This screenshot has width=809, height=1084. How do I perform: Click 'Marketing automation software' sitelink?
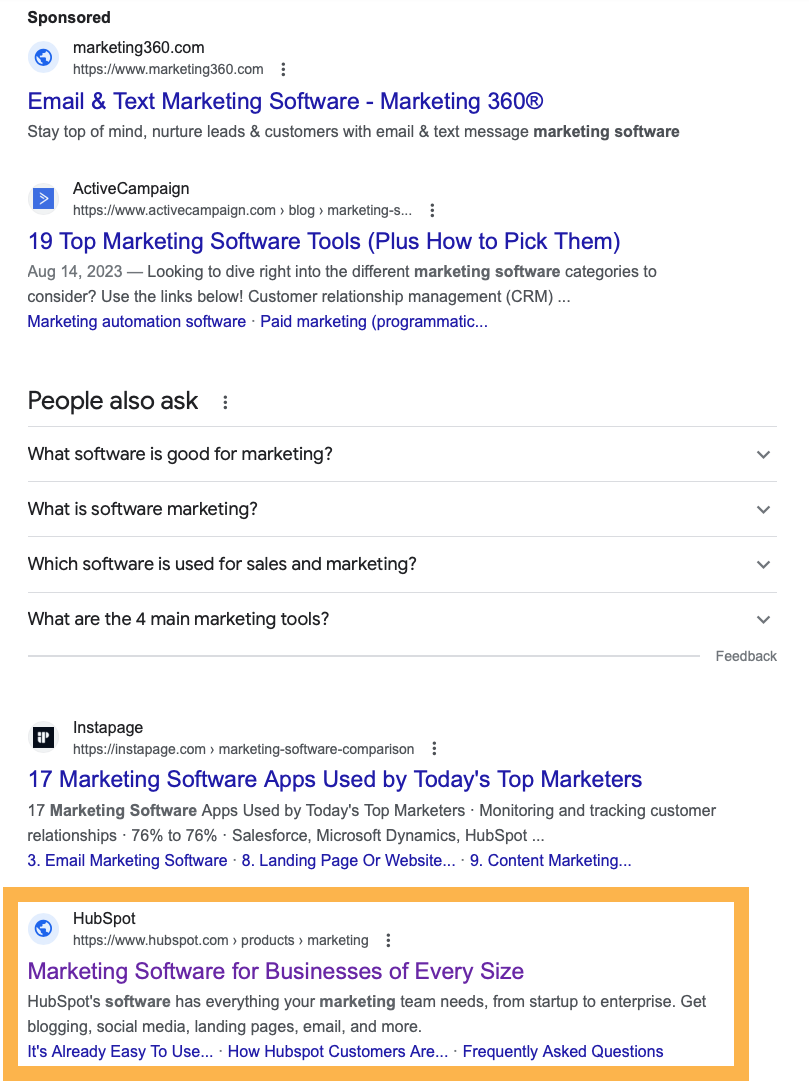pyautogui.click(x=137, y=321)
